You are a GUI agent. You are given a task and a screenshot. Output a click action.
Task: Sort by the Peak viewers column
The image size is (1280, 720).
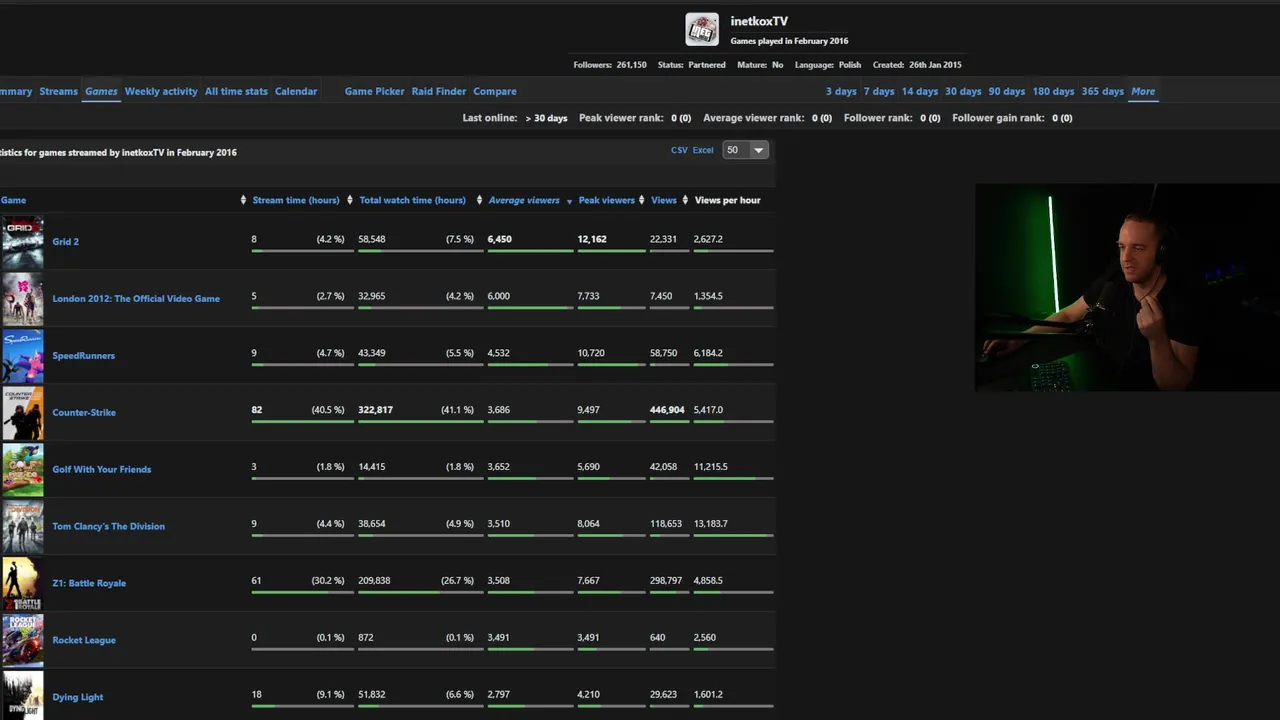(606, 200)
